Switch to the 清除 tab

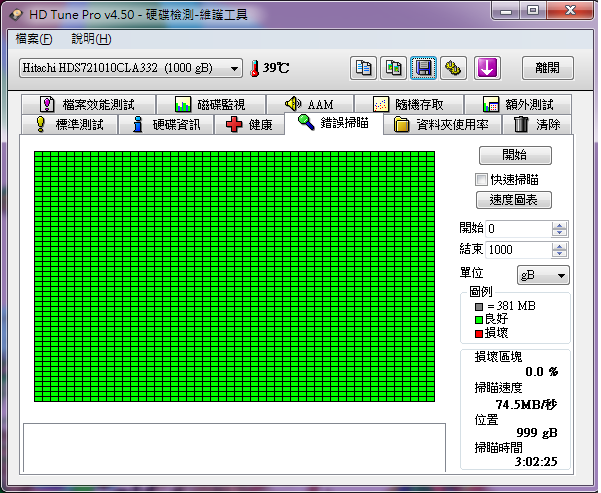pyautogui.click(x=537, y=125)
